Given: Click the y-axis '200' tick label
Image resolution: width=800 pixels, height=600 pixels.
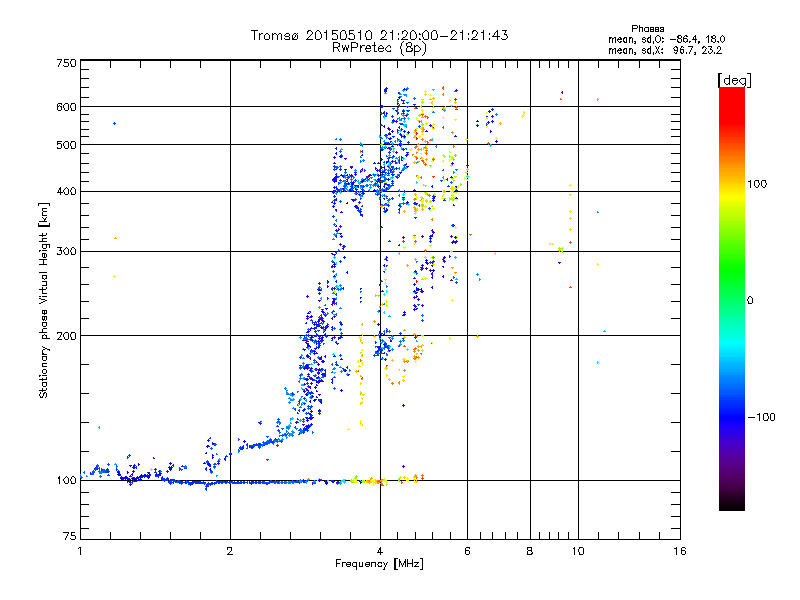Looking at the screenshot, I should pyautogui.click(x=67, y=336).
